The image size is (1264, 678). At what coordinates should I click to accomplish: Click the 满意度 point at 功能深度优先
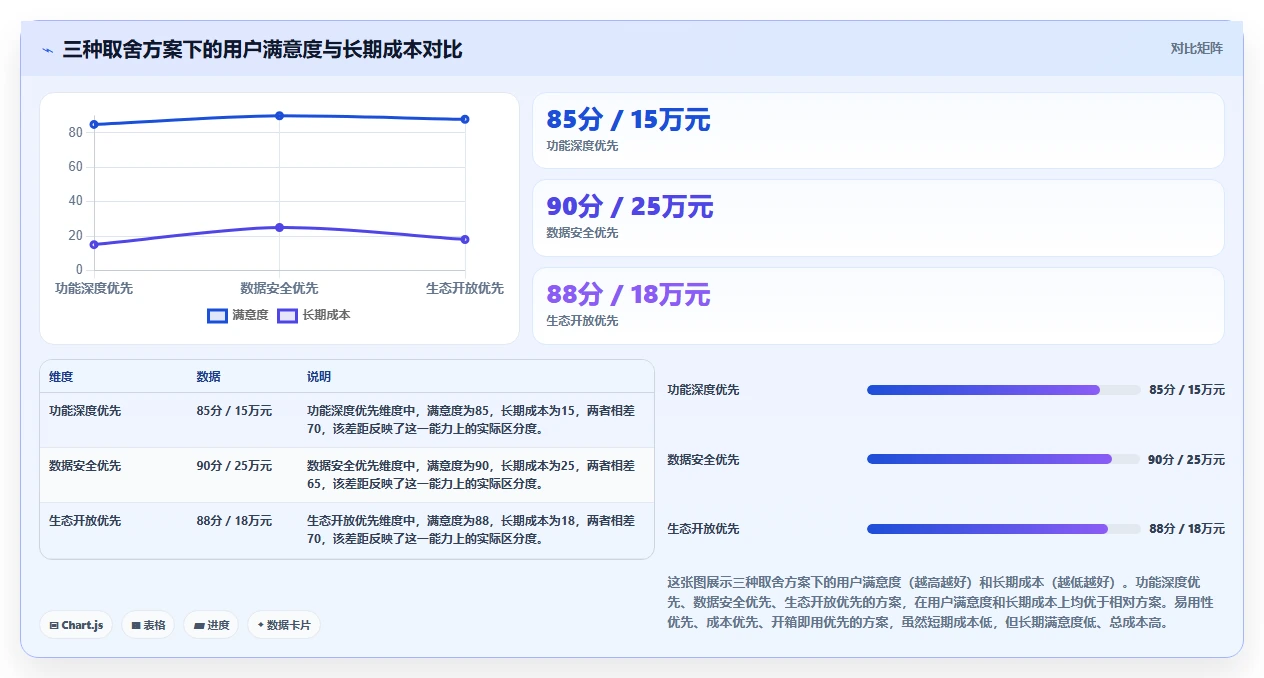94,124
